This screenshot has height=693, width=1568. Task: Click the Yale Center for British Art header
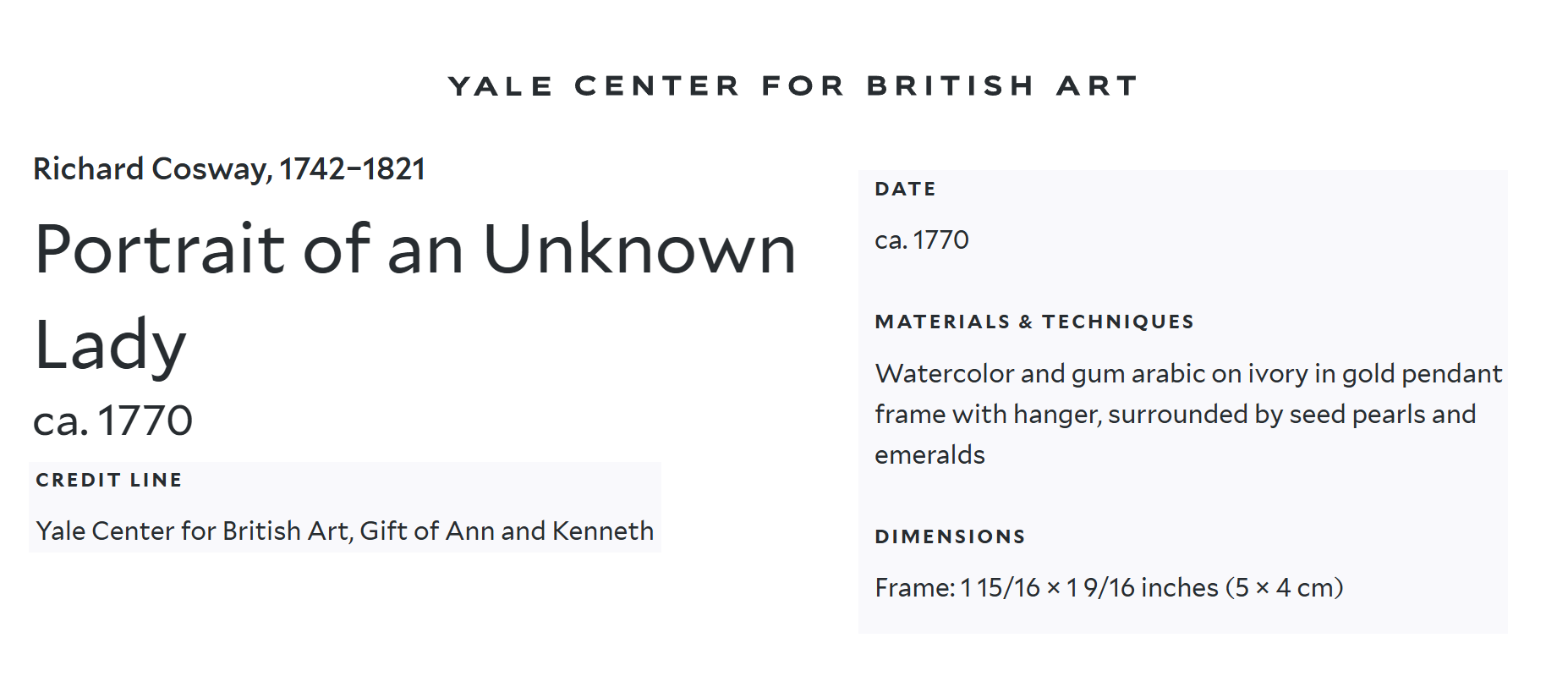(792, 85)
